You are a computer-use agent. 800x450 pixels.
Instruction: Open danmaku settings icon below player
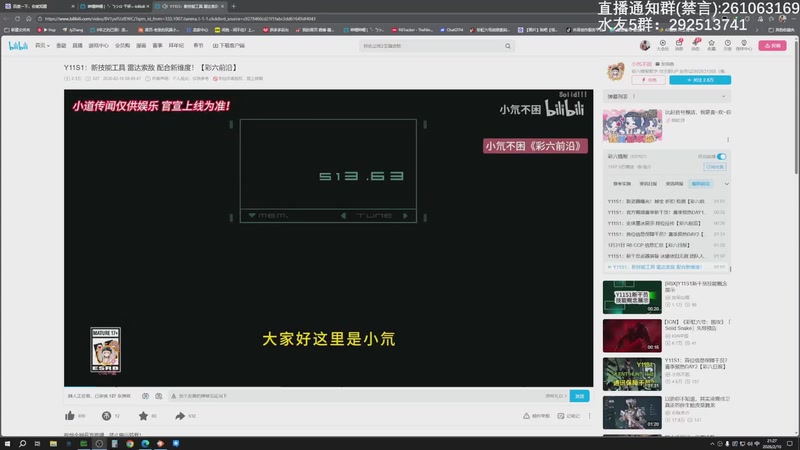click(x=159, y=396)
